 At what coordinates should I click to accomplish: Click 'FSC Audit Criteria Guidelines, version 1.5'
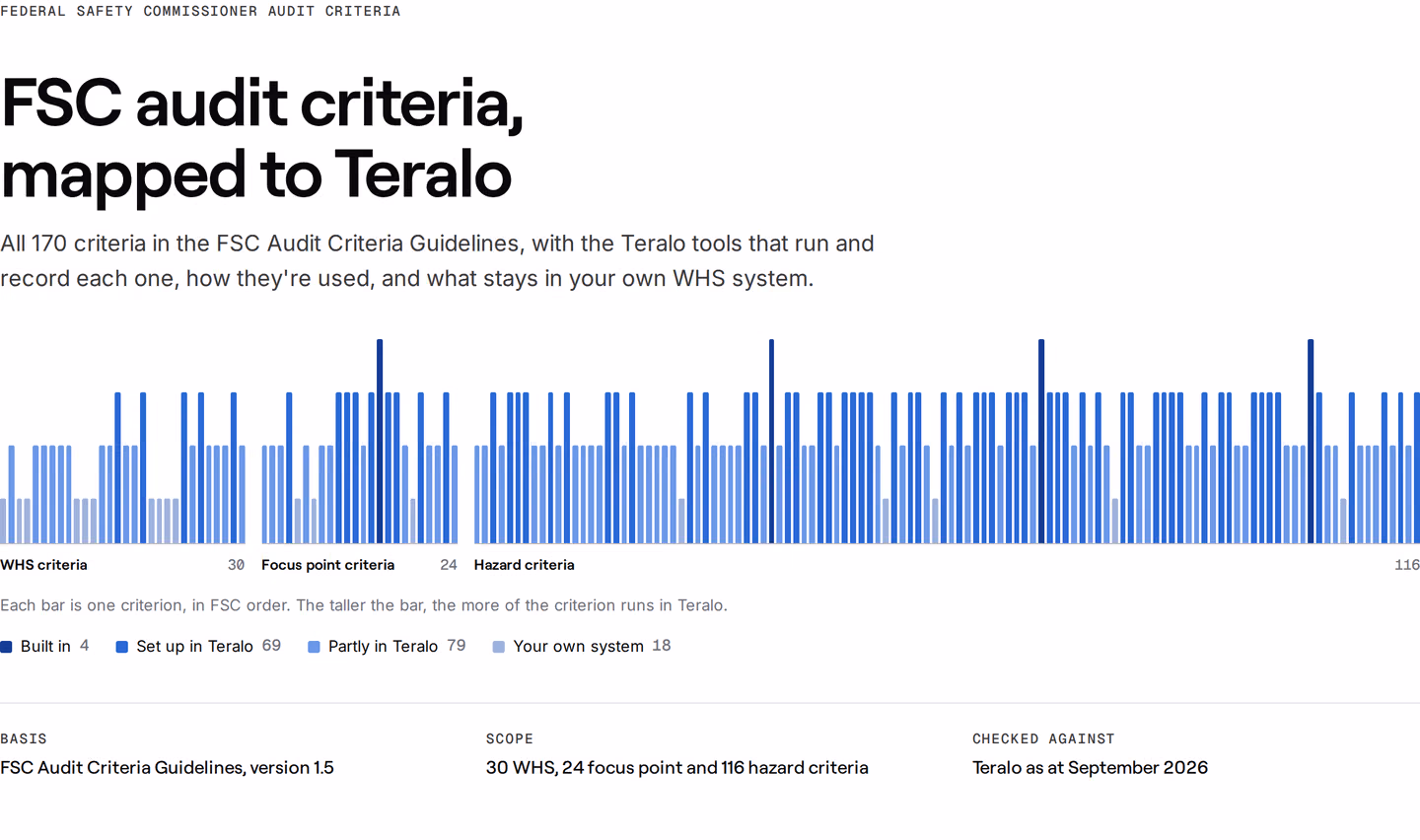tap(167, 767)
